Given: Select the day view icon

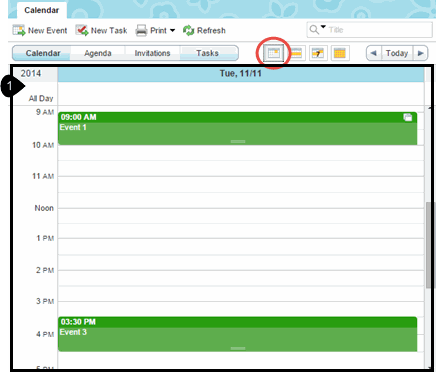Looking at the screenshot, I should [274, 53].
